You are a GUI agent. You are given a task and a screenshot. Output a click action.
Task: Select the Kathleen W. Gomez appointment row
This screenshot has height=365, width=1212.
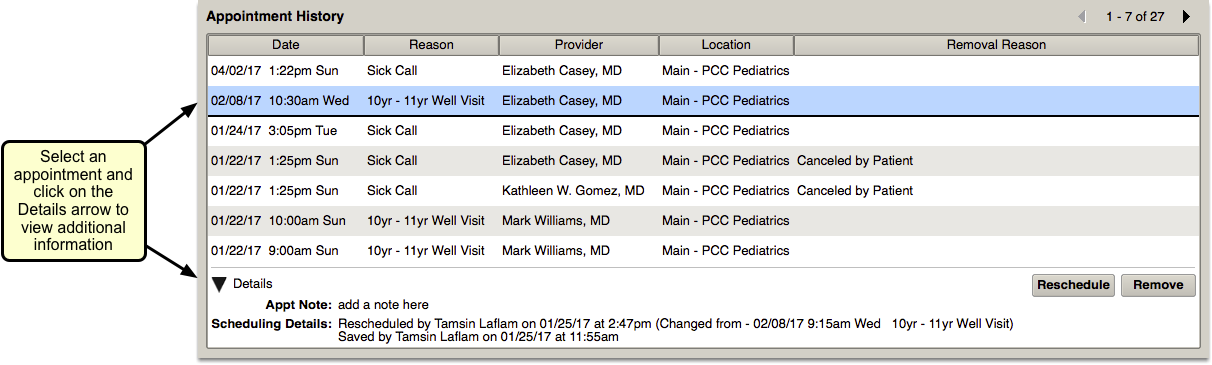coord(703,191)
